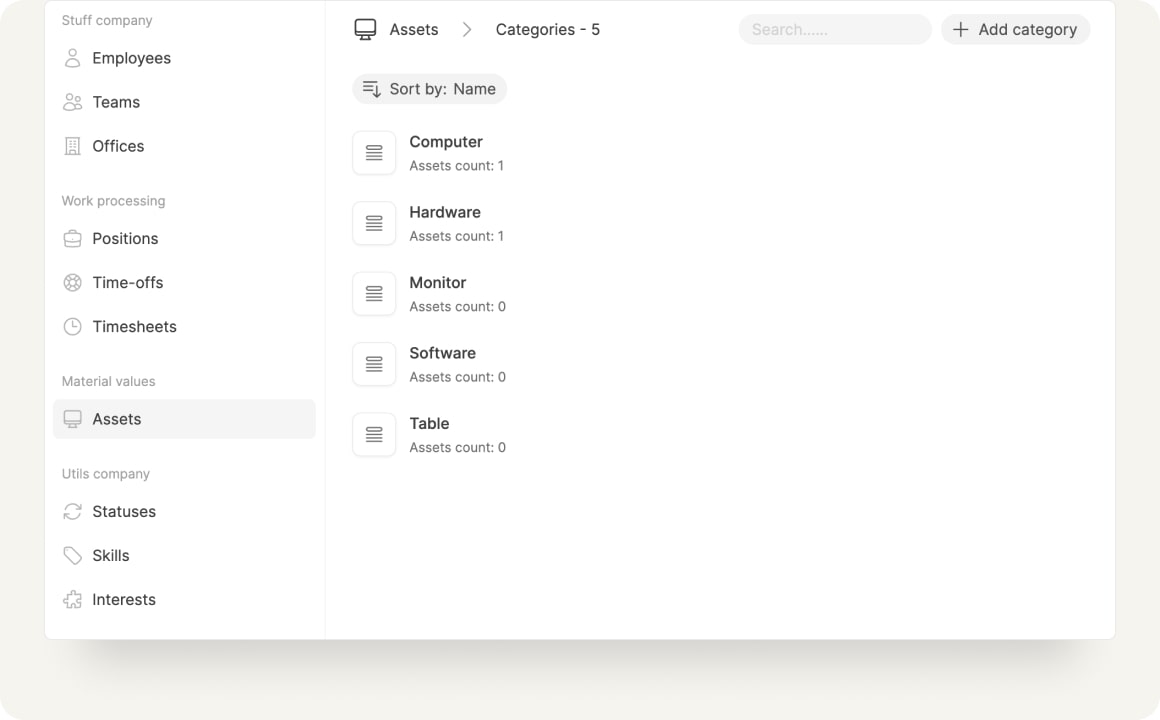Expand the breadcrumb chevron after Assets
This screenshot has width=1160, height=720.
coord(466,29)
